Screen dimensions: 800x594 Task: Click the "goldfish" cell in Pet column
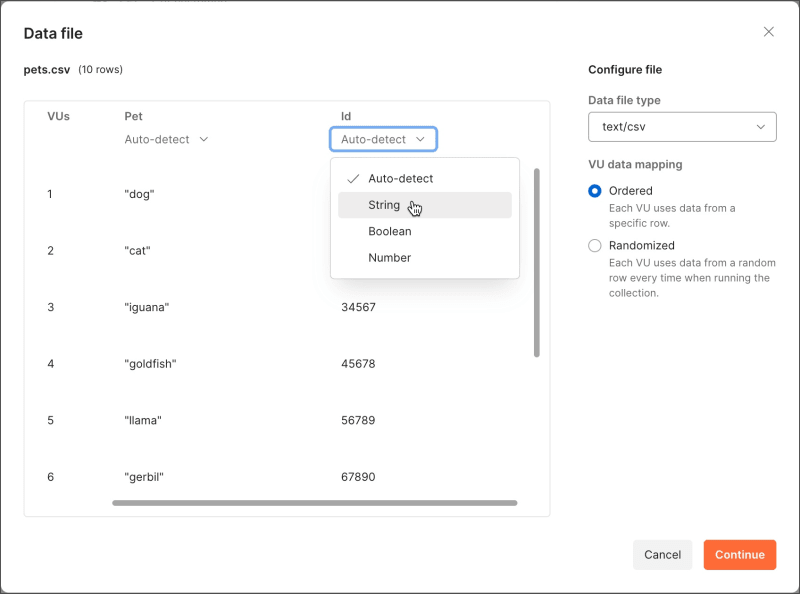coord(150,364)
